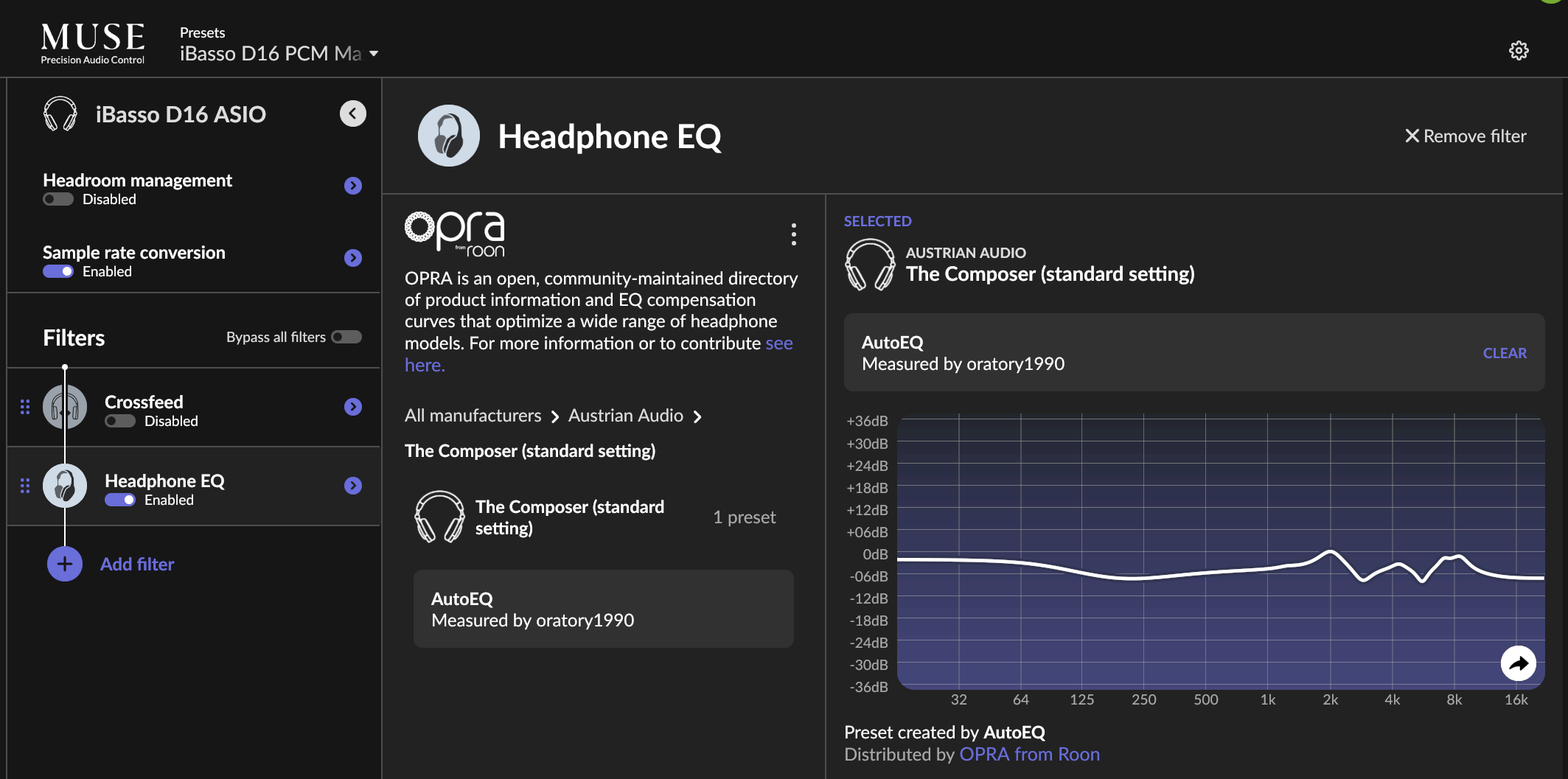Click the 'AUSTRIAN AUDIO' selected brand label
Image resolution: width=1568 pixels, height=779 pixels.
click(966, 253)
